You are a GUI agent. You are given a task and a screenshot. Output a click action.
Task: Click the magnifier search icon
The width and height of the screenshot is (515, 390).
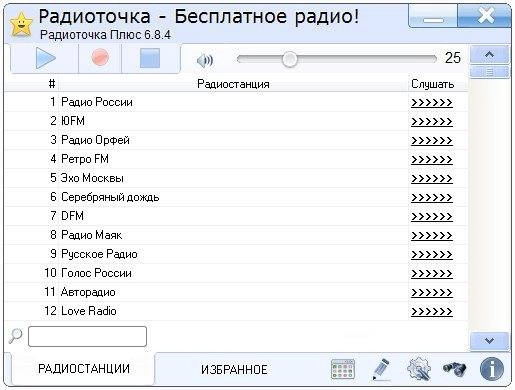[x=15, y=336]
